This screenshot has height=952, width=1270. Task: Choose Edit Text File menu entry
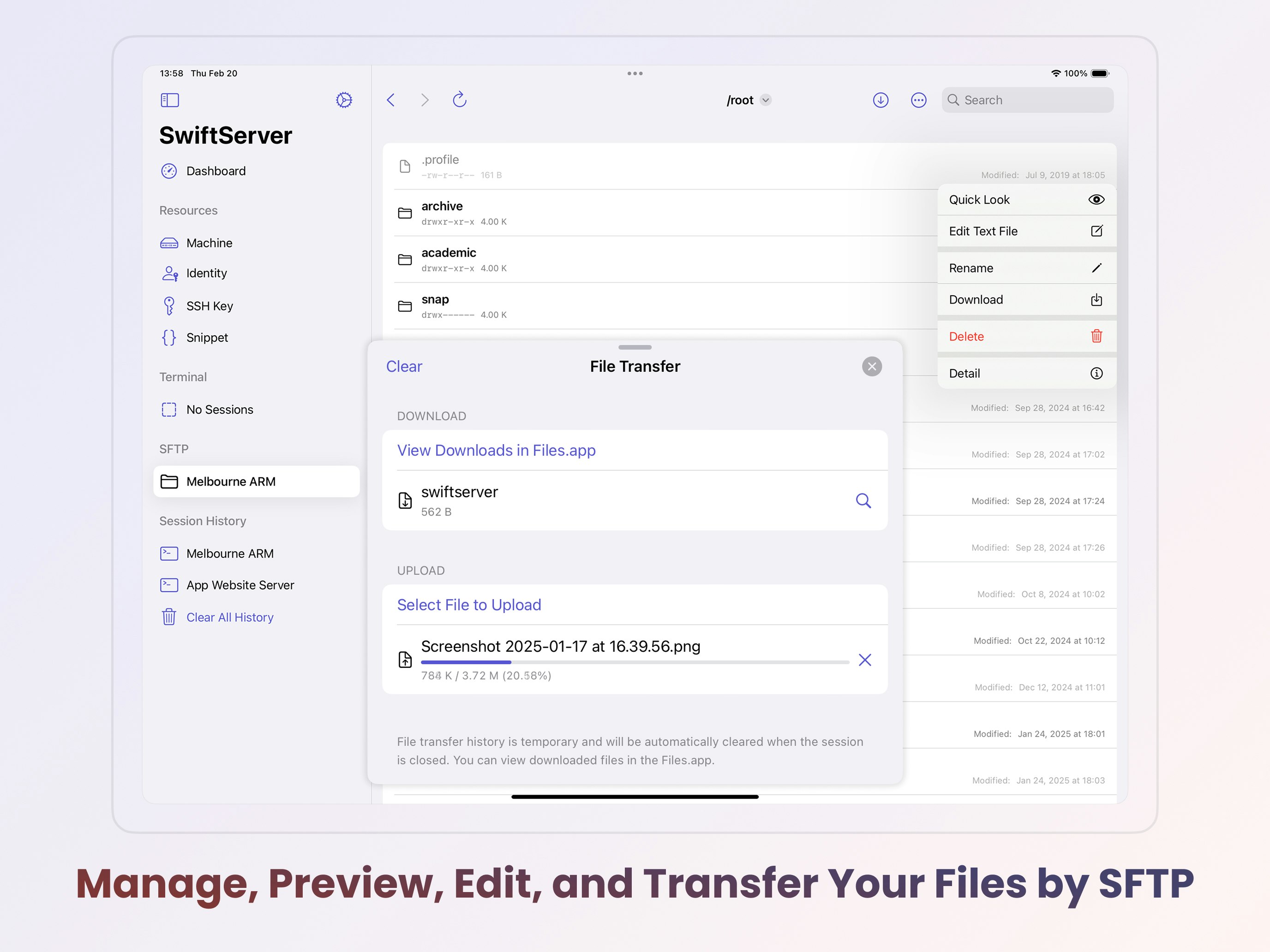click(x=1027, y=231)
